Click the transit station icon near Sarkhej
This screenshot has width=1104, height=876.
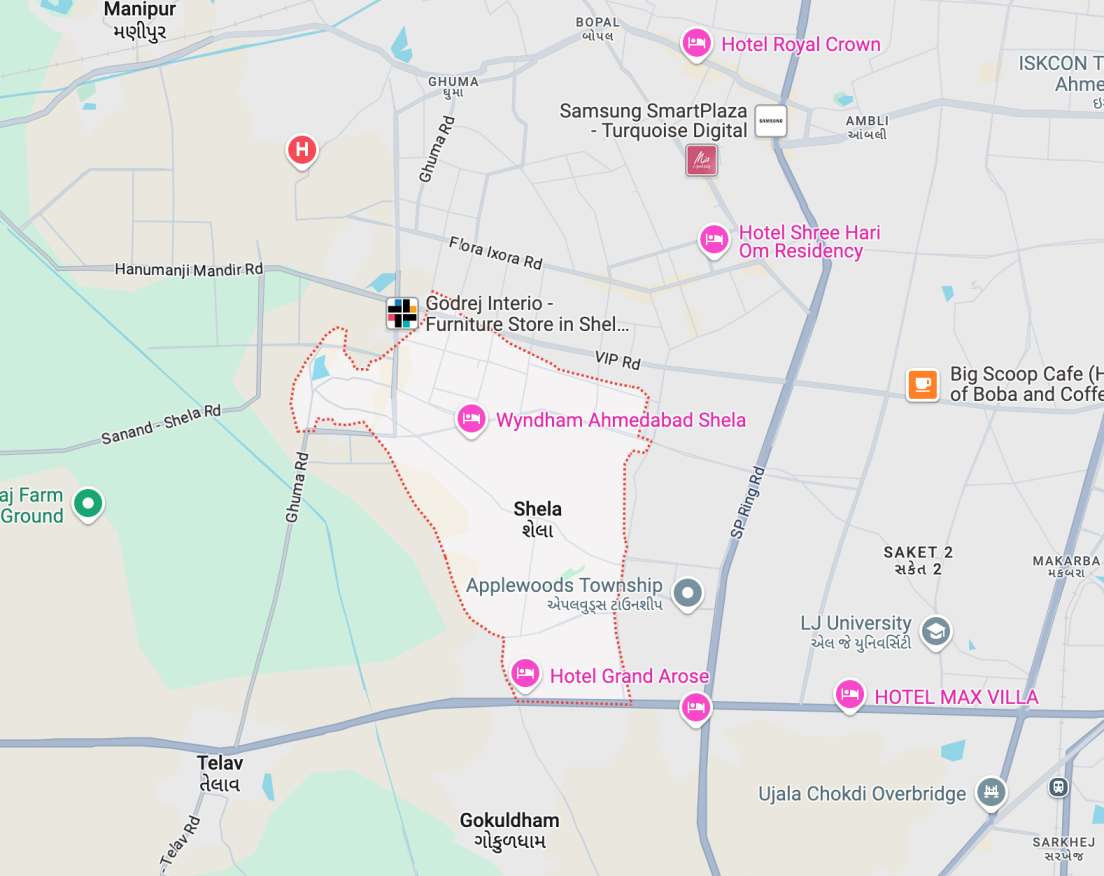pyautogui.click(x=1058, y=787)
